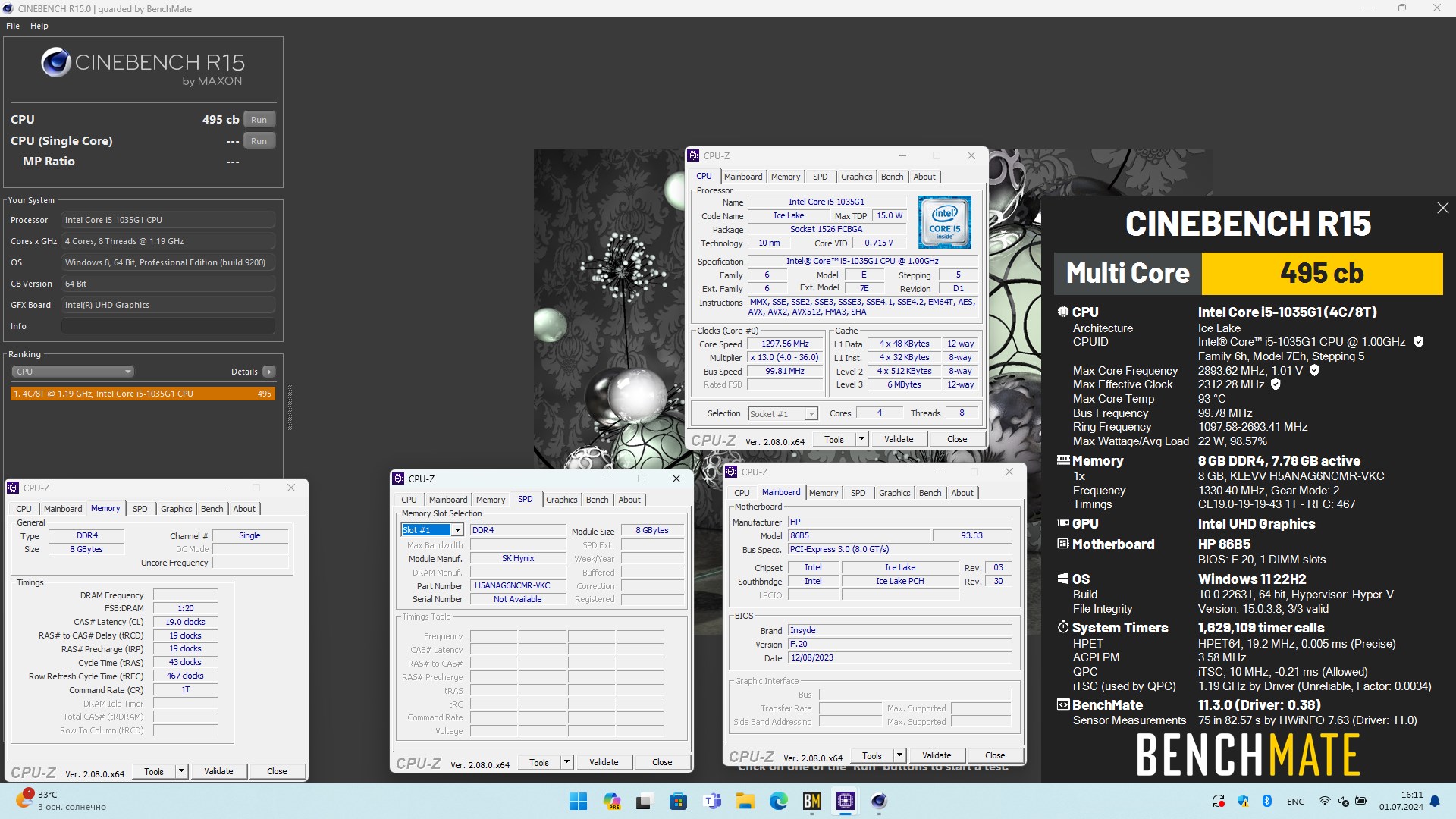Open Tools dropdown arrow in CPU-Z memory window
The width and height of the screenshot is (1456, 819).
tap(181, 771)
